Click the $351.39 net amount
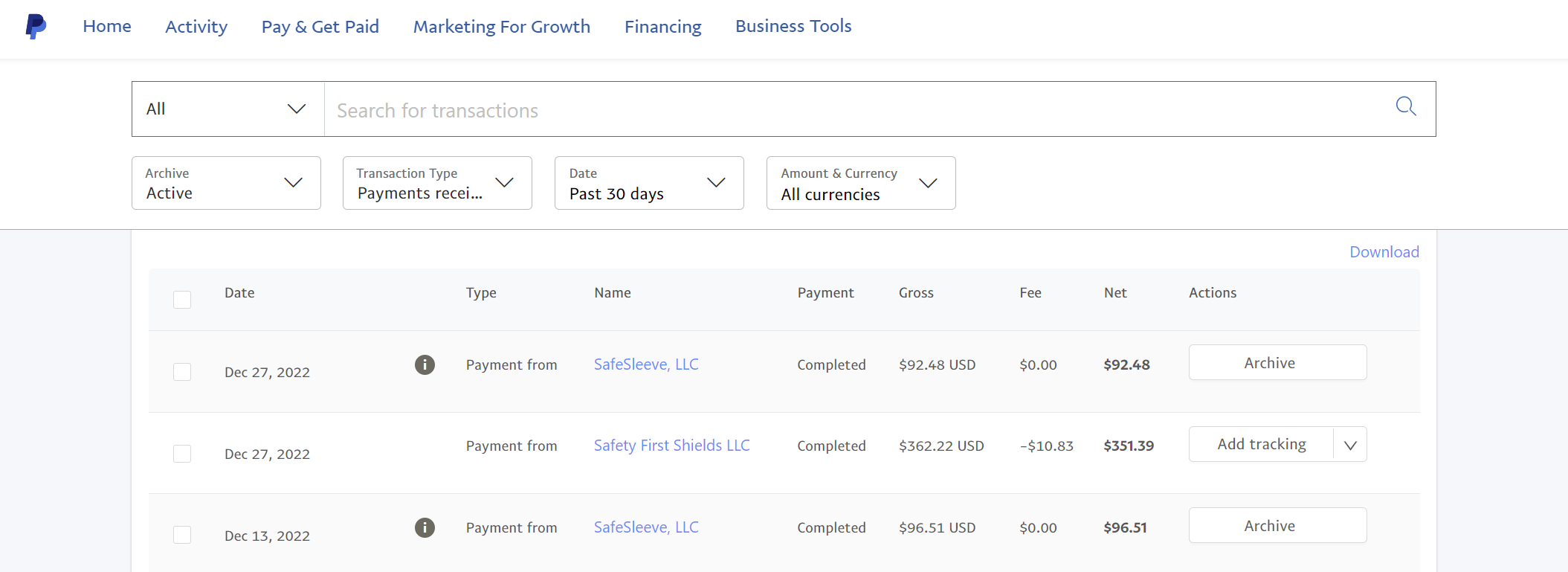The height and width of the screenshot is (572, 1568). point(1129,446)
